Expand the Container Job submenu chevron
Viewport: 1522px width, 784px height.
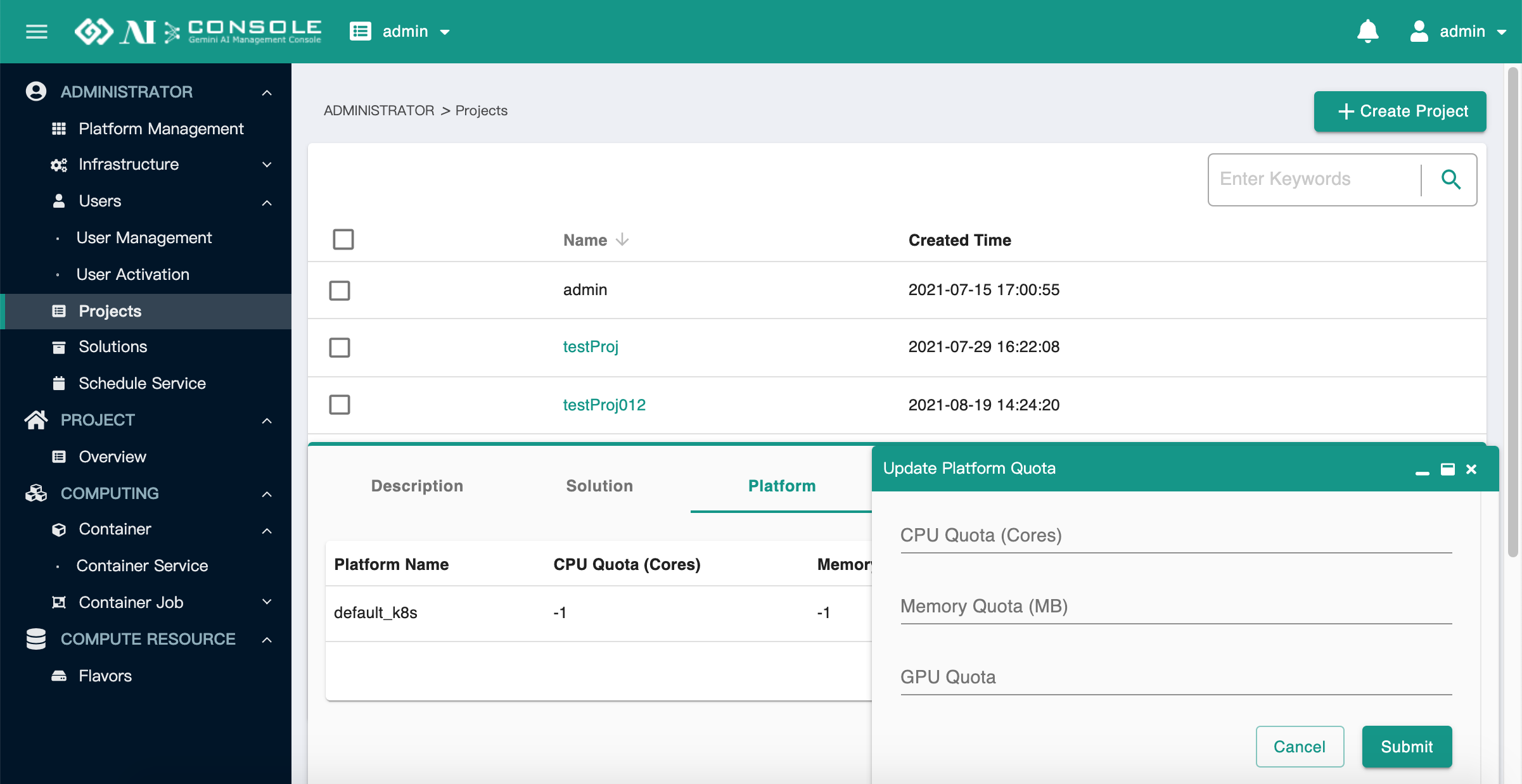[267, 602]
